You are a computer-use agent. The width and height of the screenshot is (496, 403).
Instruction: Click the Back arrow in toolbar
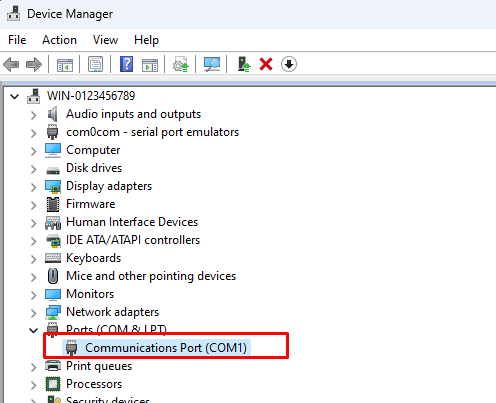(11, 64)
